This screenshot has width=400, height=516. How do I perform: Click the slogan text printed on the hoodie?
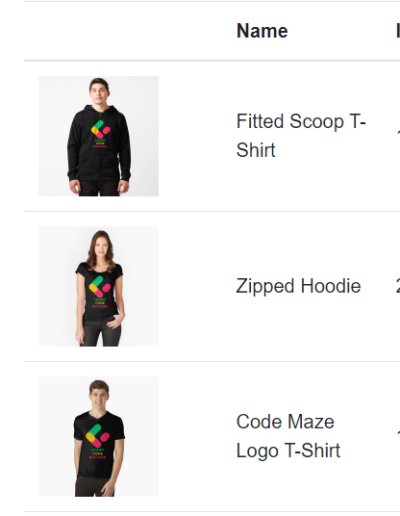(100, 143)
